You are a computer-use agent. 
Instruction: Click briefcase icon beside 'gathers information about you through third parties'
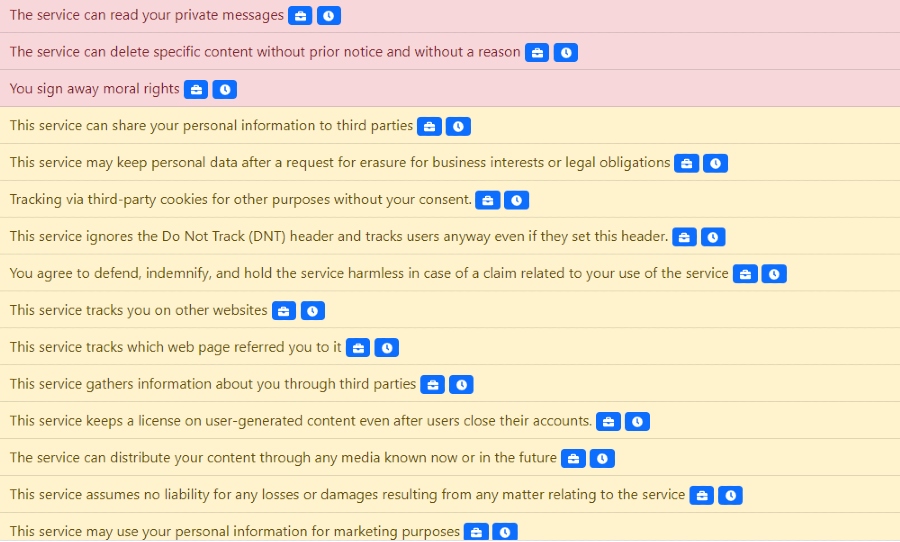(432, 385)
